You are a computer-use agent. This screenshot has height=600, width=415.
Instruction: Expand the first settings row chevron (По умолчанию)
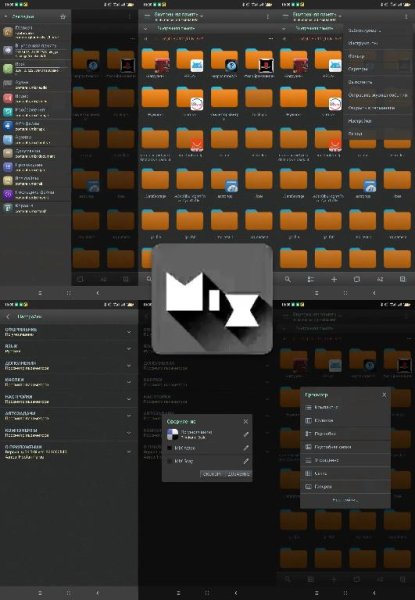129,332
